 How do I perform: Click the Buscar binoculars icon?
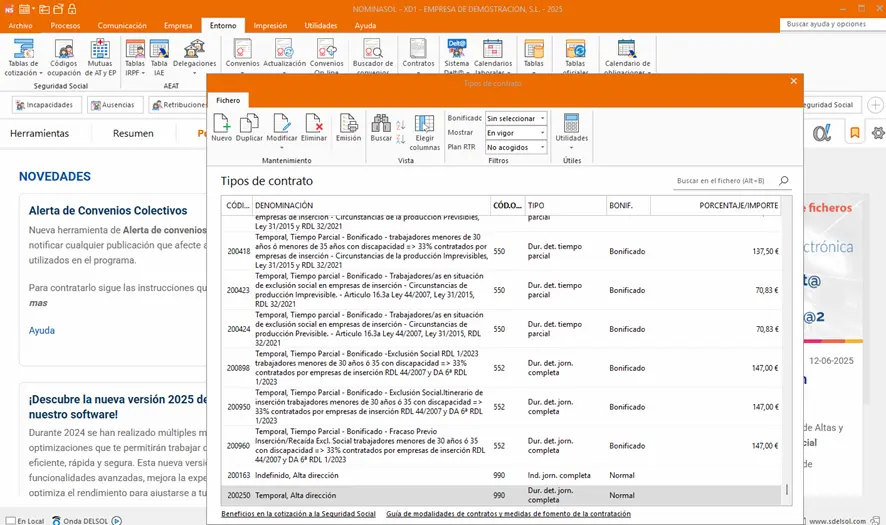coord(381,128)
